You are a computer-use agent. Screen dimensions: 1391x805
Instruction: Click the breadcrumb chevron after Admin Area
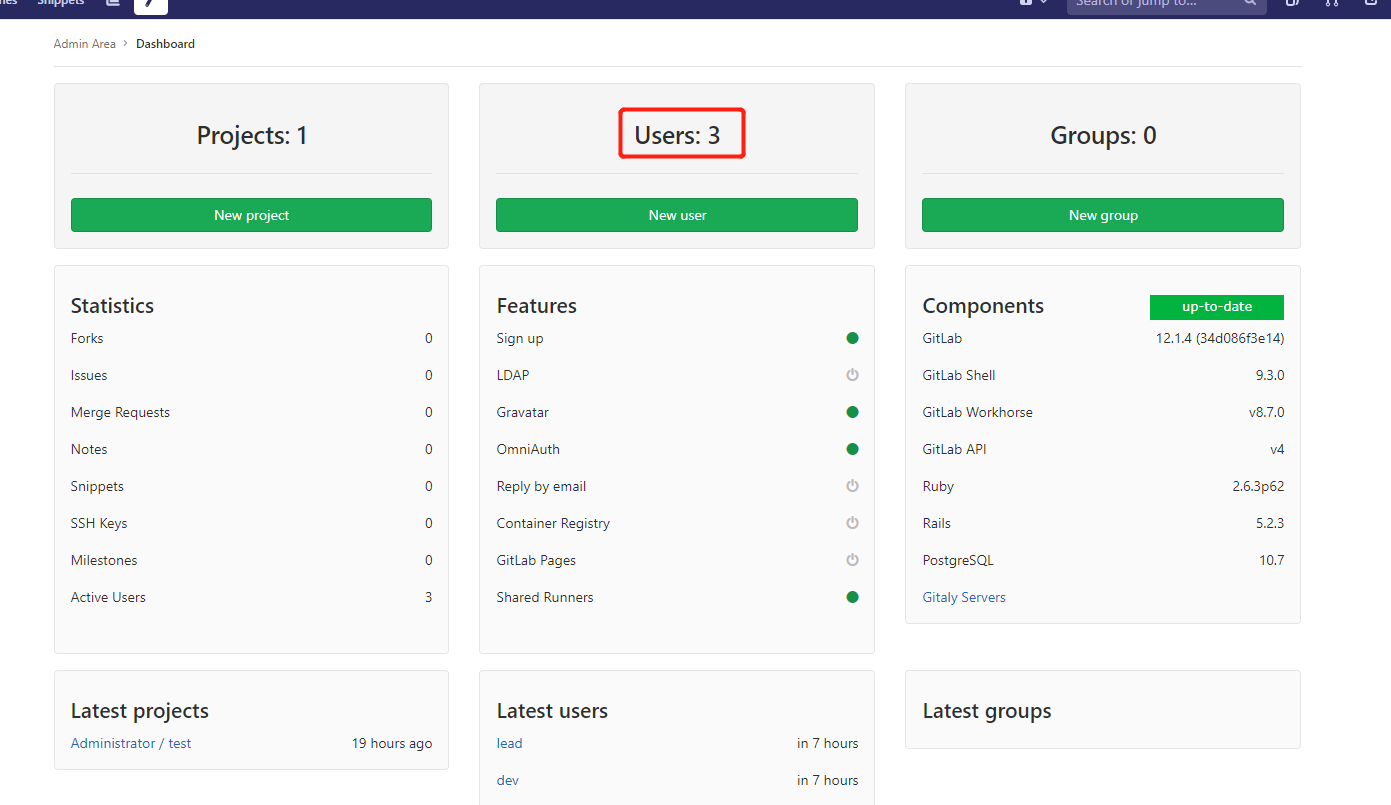click(x=126, y=44)
